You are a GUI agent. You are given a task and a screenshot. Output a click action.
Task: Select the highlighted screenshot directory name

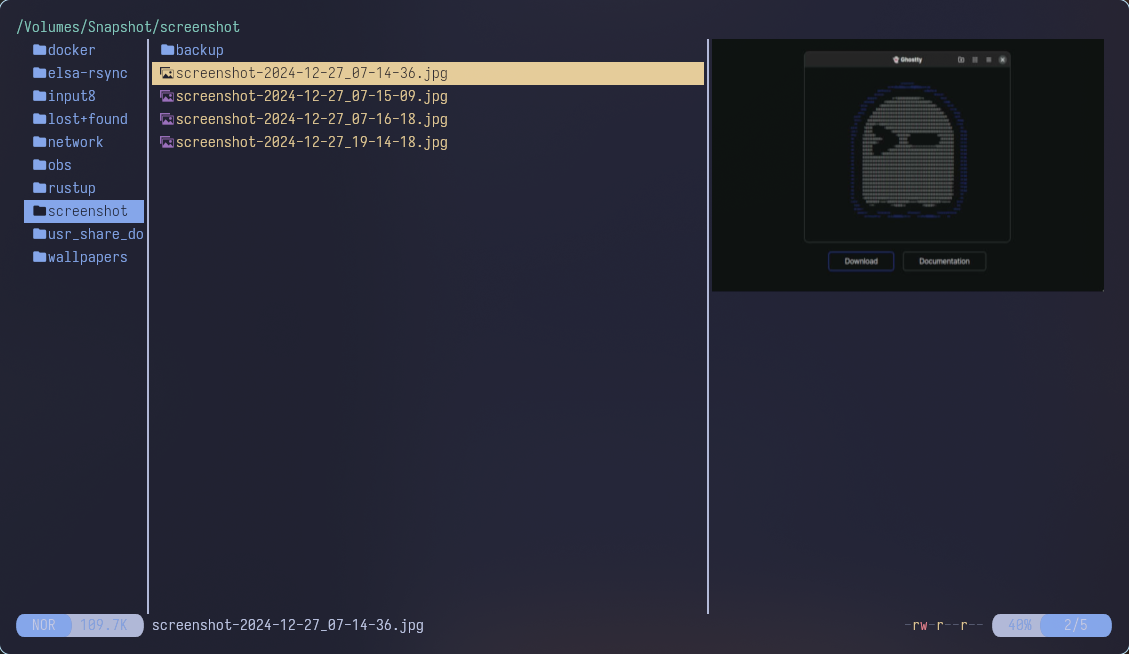pyautogui.click(x=88, y=211)
